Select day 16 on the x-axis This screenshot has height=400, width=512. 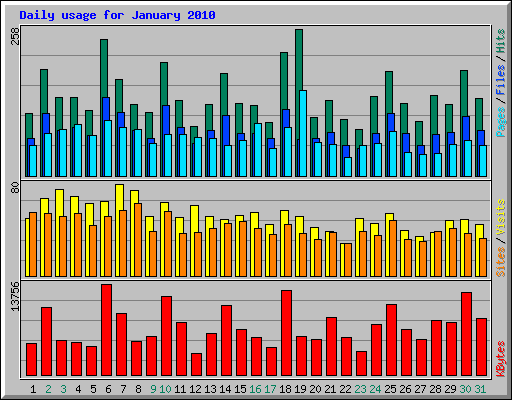[255, 389]
